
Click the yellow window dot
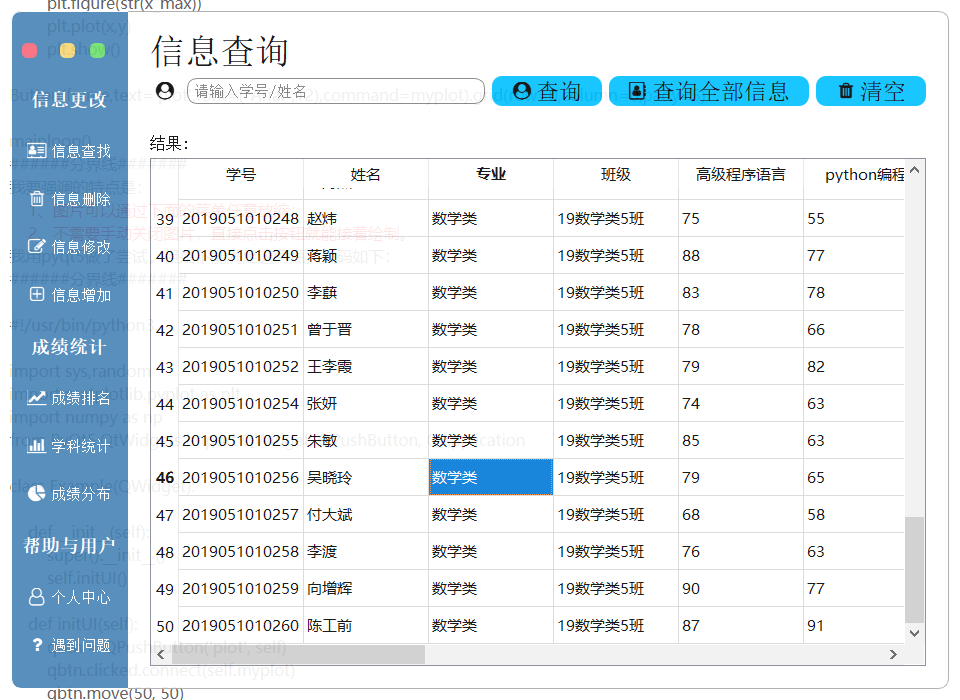pyautogui.click(x=67, y=50)
